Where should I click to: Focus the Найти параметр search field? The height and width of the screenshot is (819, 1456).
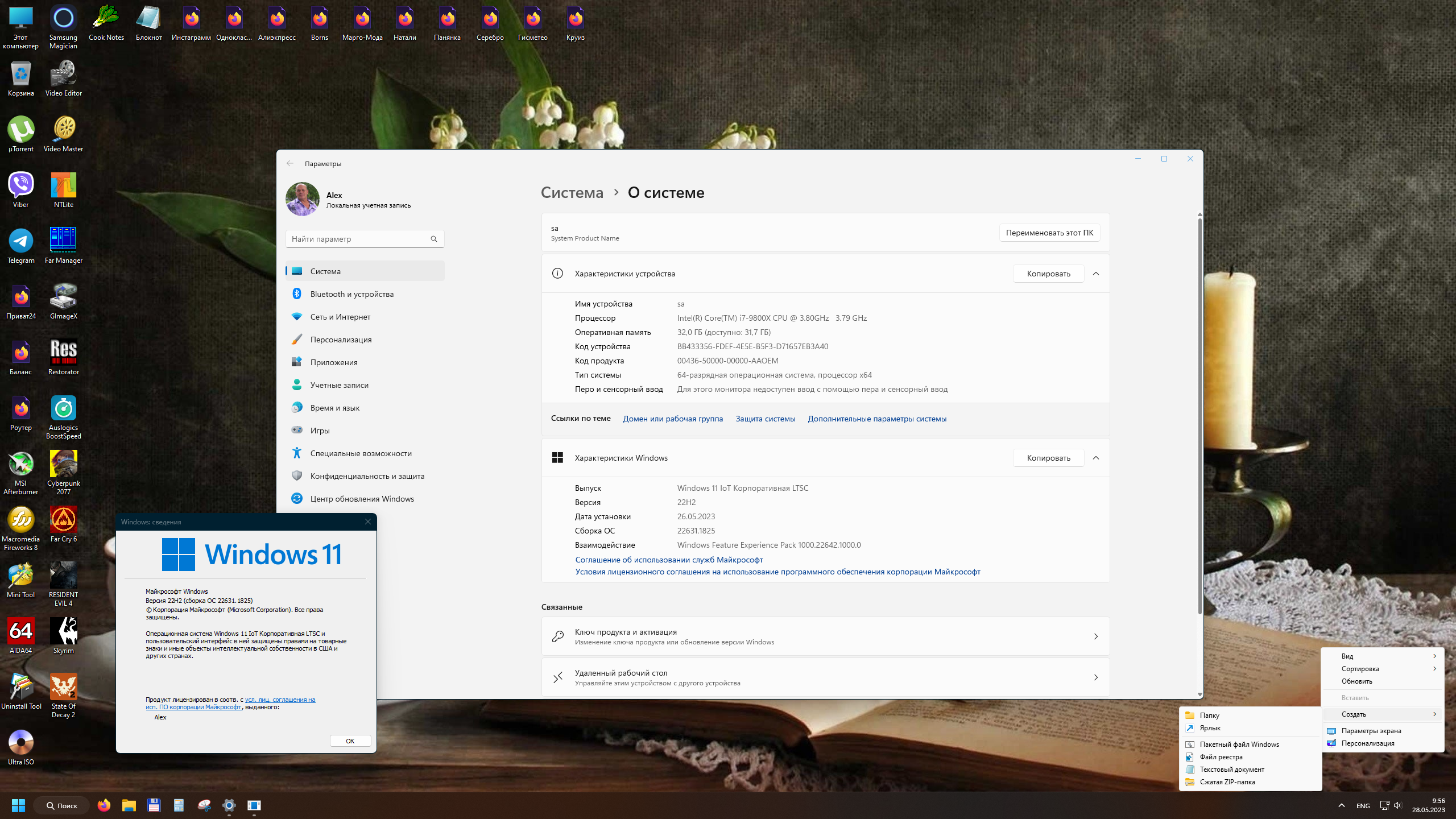(x=365, y=239)
